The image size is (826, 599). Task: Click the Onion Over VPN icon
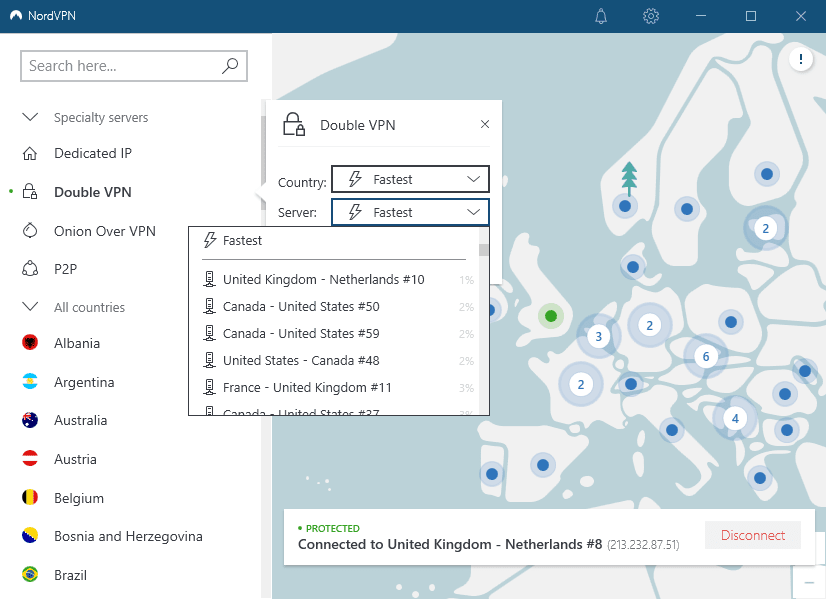coord(30,231)
